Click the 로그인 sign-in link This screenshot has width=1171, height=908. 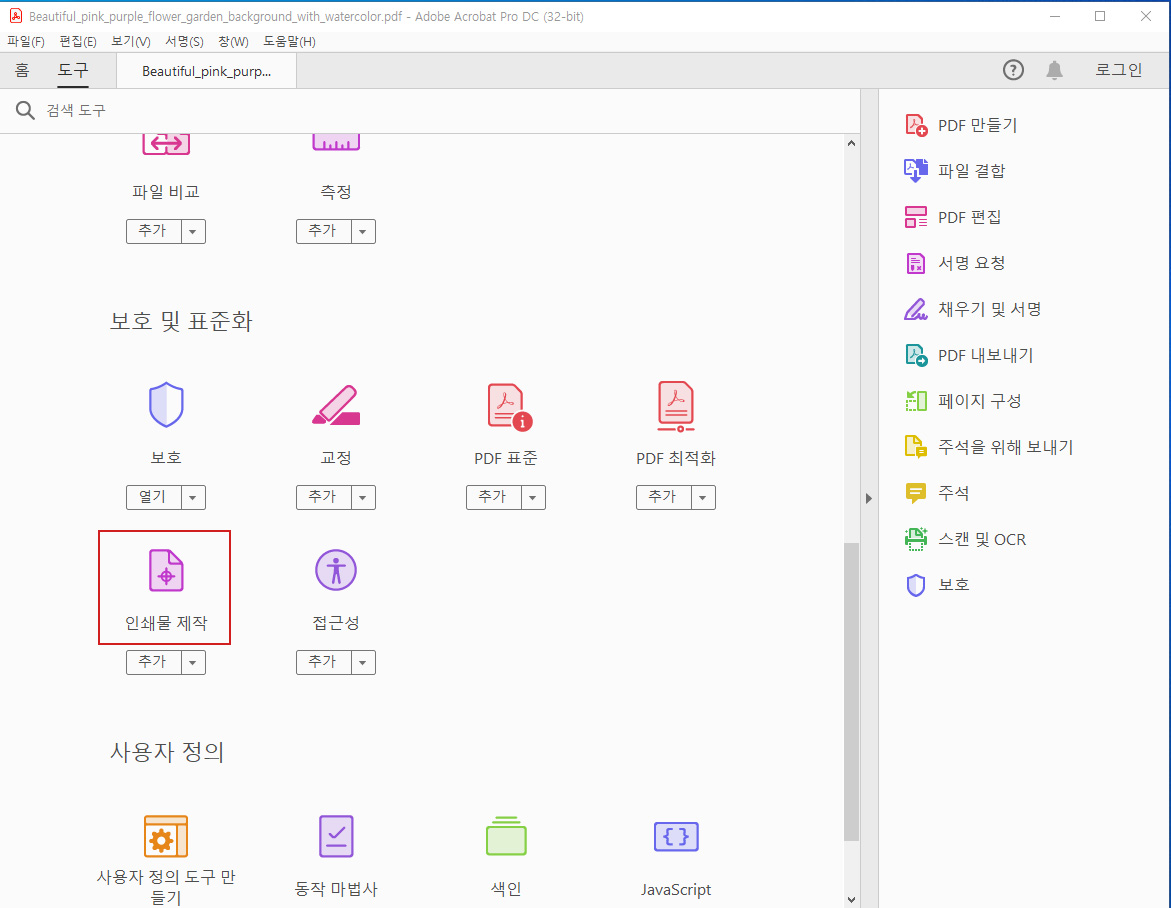(x=1118, y=70)
